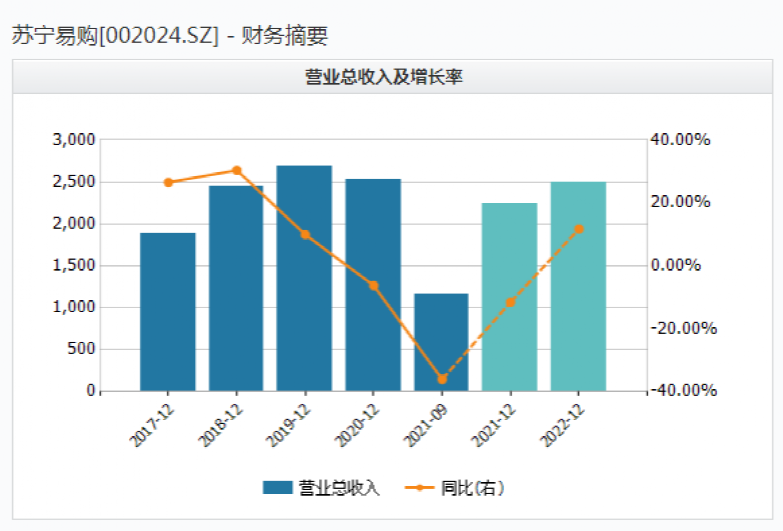Click the 2021-09 revenue bar

[441, 342]
